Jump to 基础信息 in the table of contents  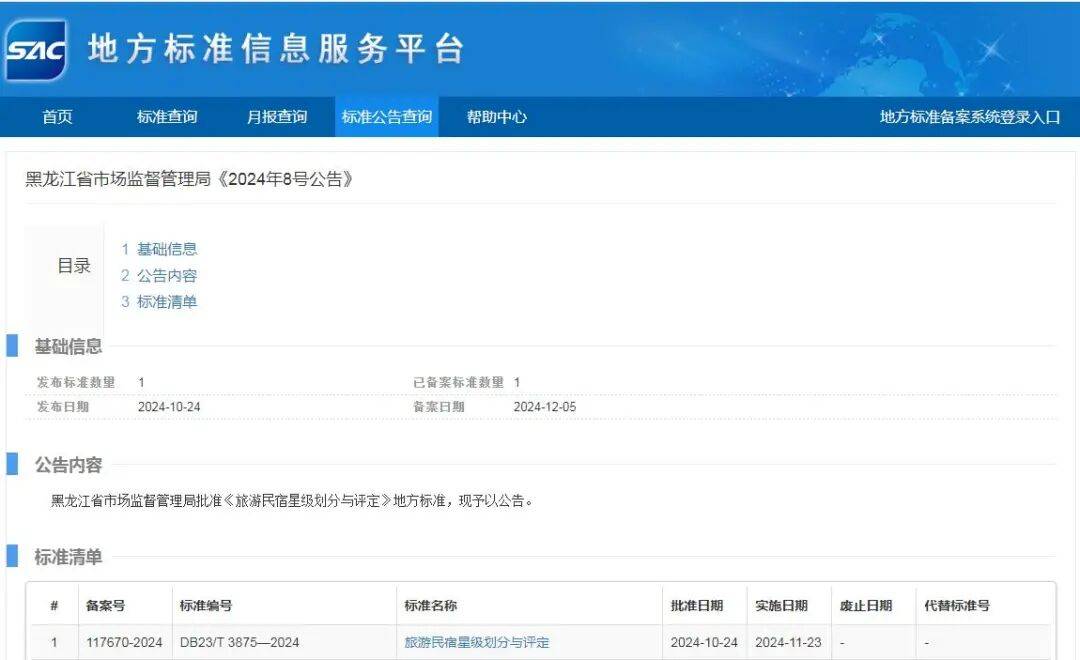pyautogui.click(x=166, y=249)
